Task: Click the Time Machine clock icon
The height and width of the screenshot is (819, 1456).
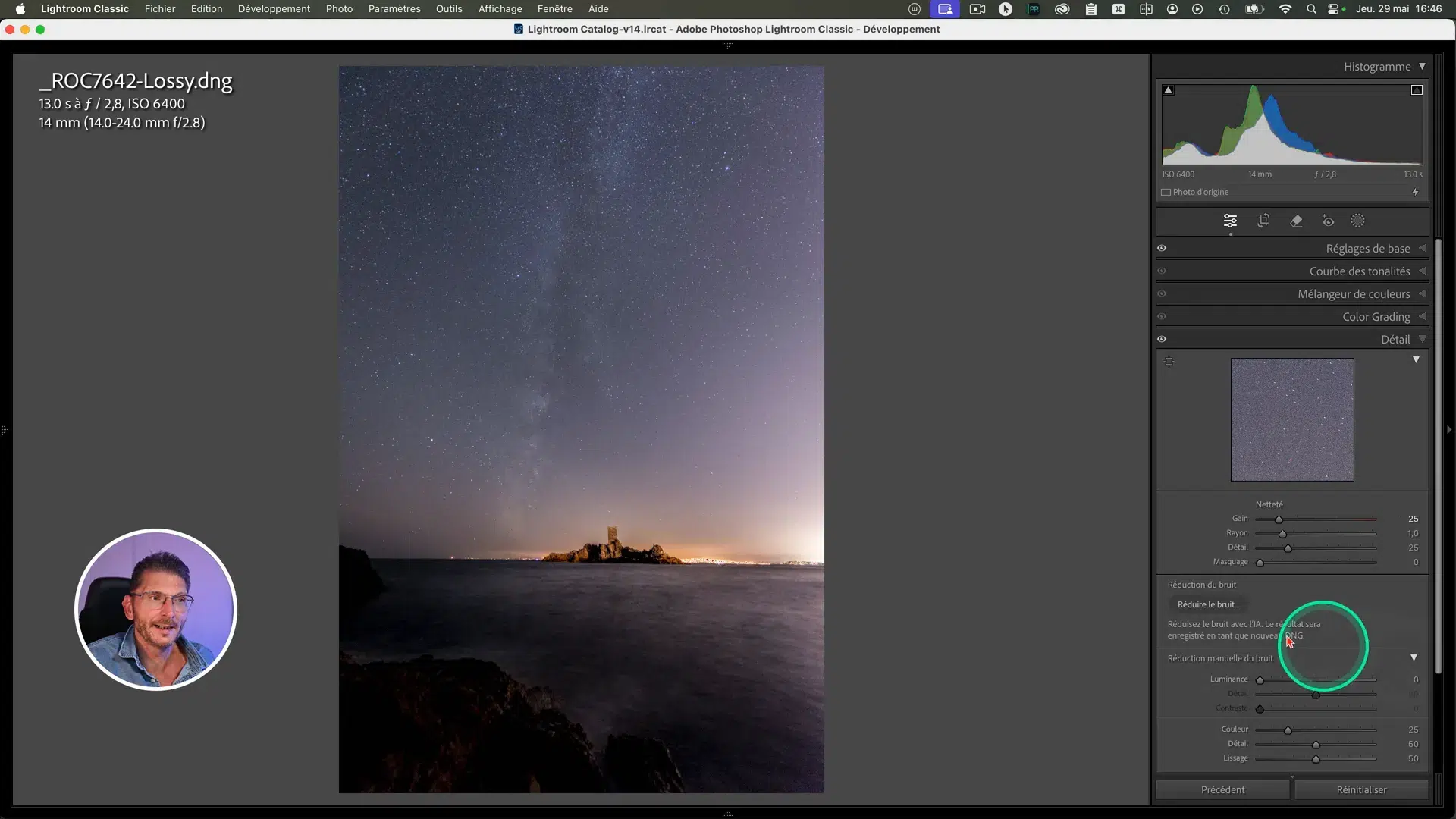Action: (x=1224, y=9)
